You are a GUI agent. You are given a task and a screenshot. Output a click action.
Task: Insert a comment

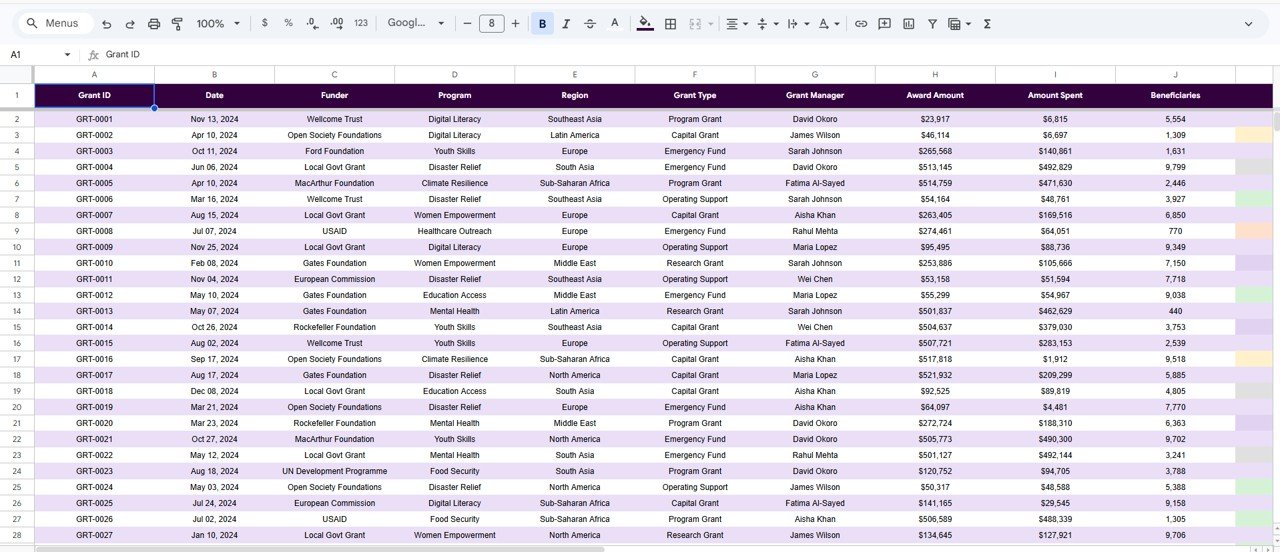click(x=884, y=23)
